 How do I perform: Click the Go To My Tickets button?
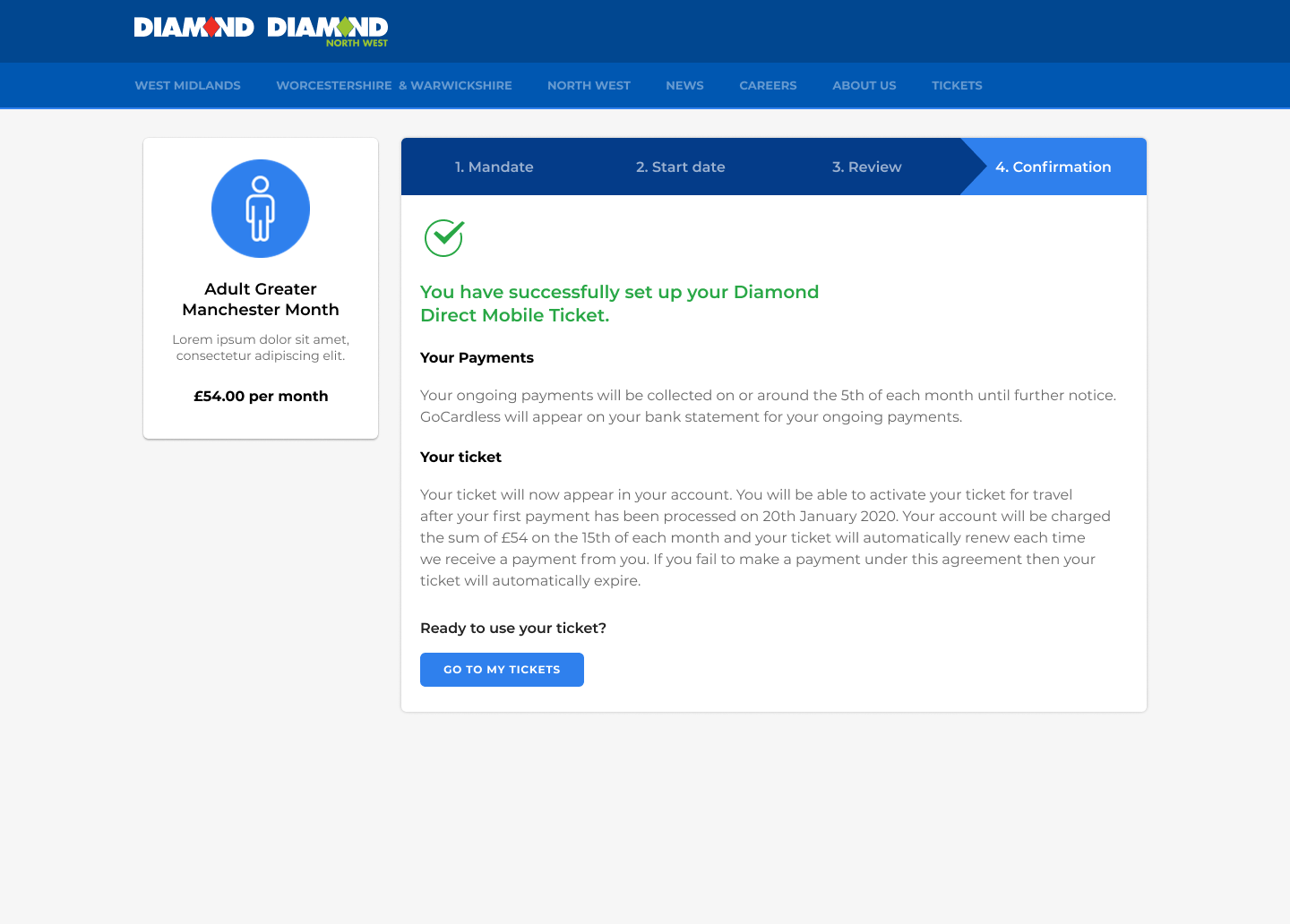click(x=502, y=670)
